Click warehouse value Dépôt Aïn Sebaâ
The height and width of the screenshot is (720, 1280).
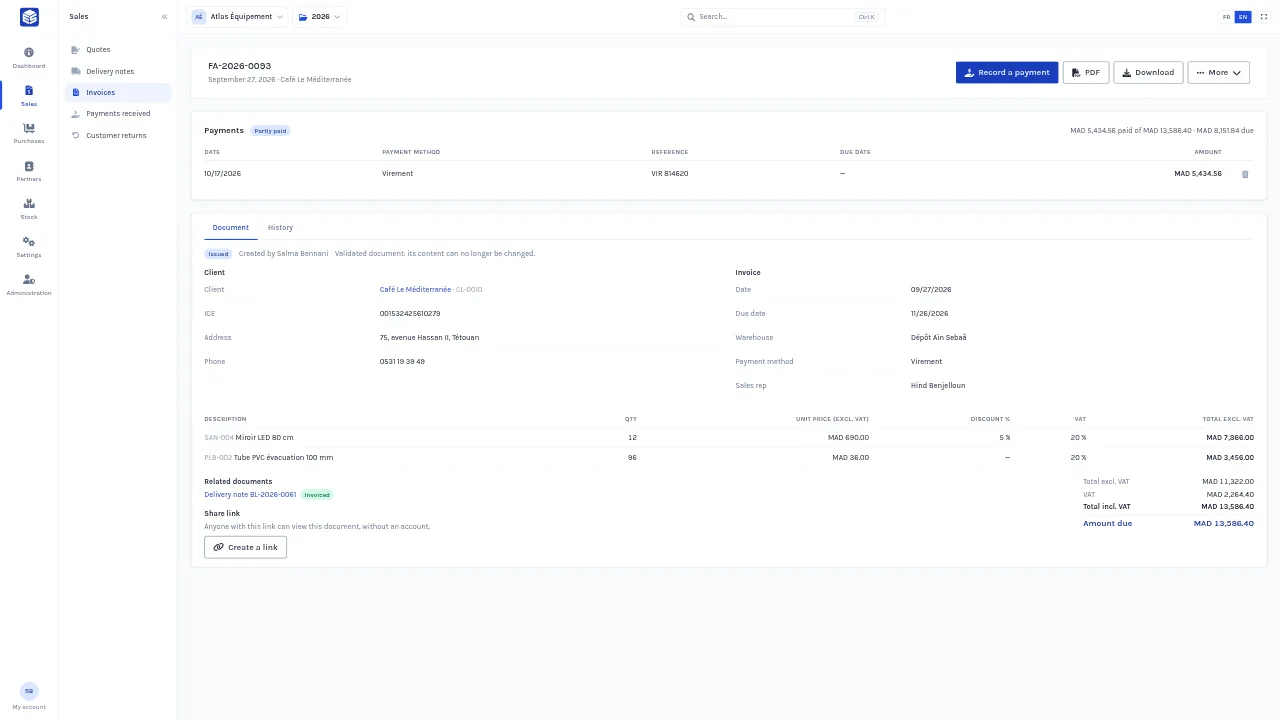coord(938,338)
